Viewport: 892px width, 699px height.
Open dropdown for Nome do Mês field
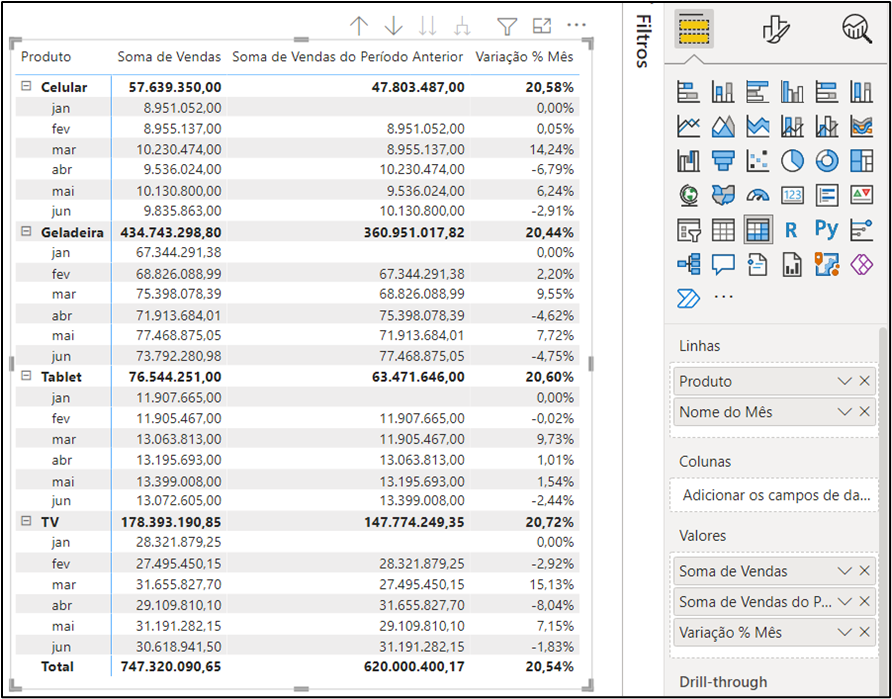(x=845, y=411)
